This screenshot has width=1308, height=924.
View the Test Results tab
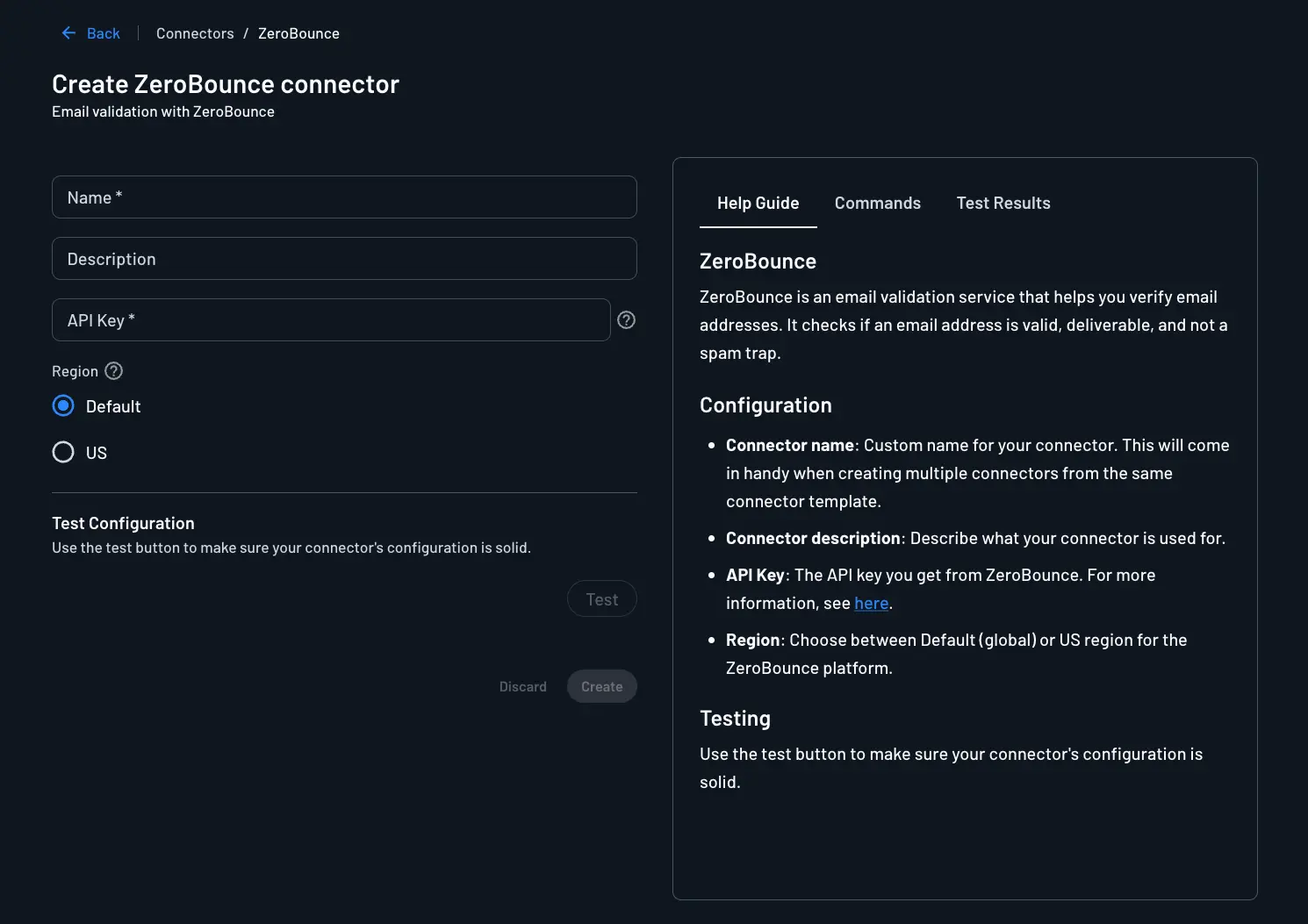1003,204
